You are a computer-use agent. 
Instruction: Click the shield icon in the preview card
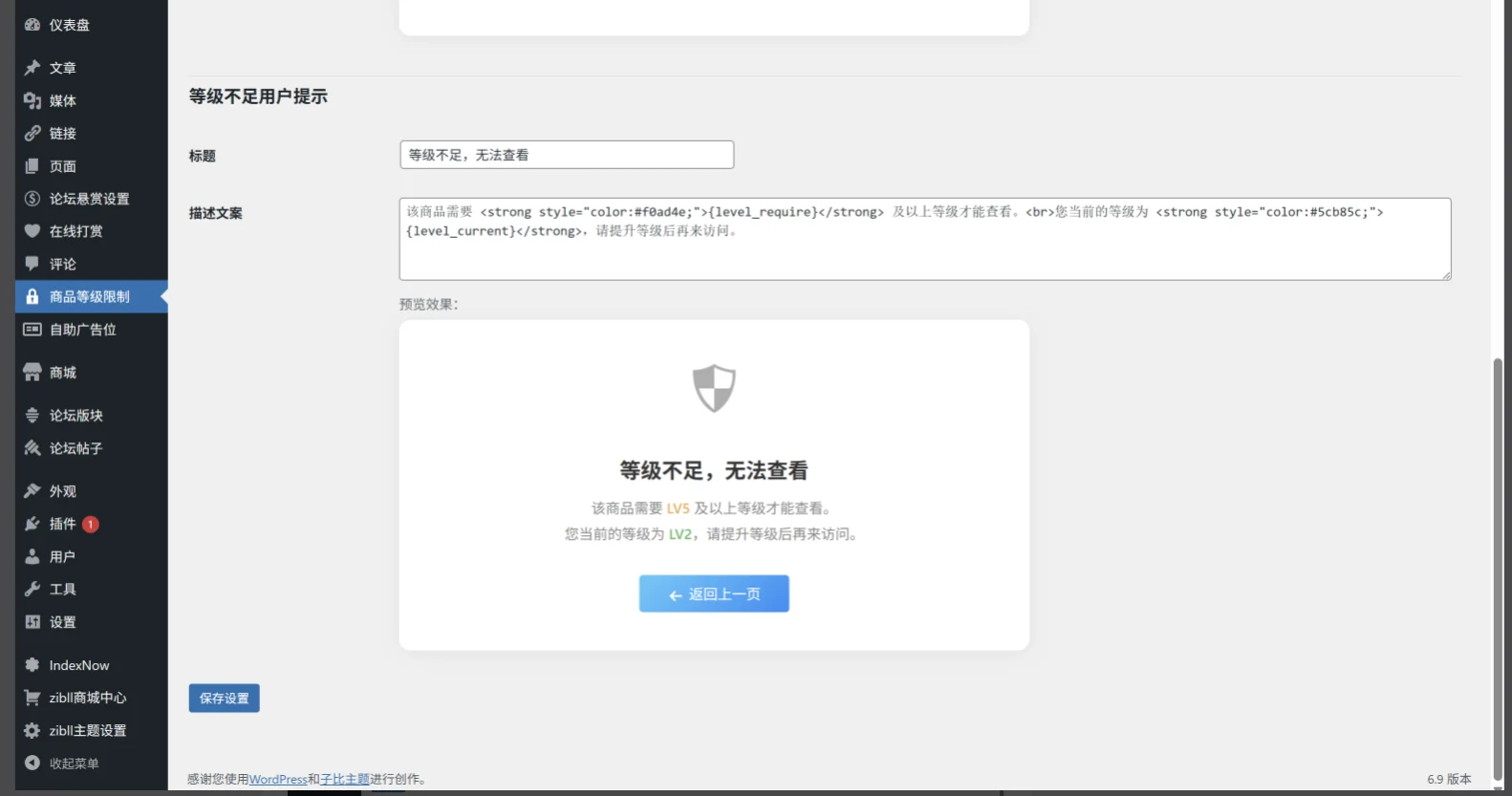714,388
